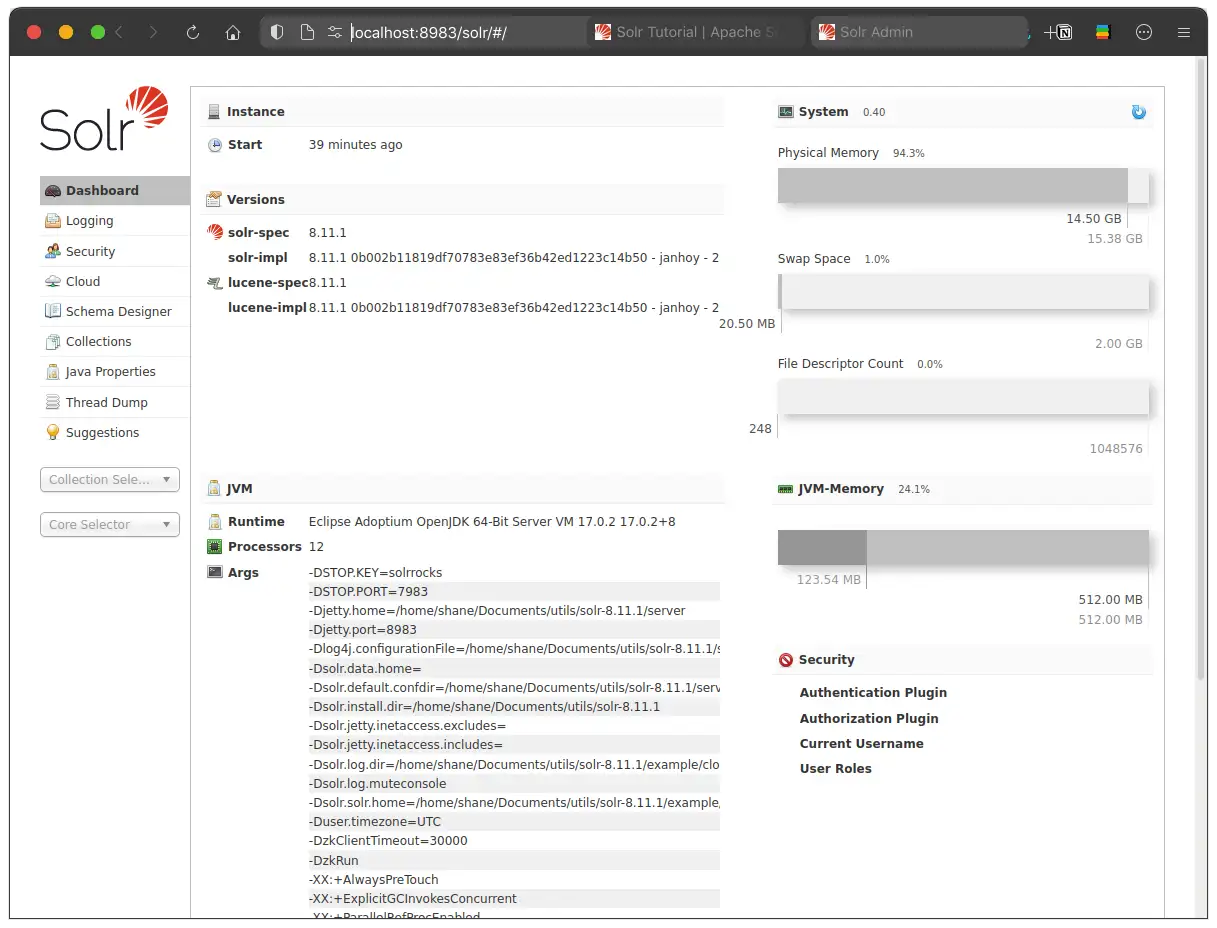Click the Runtime icon

pyautogui.click(x=214, y=522)
